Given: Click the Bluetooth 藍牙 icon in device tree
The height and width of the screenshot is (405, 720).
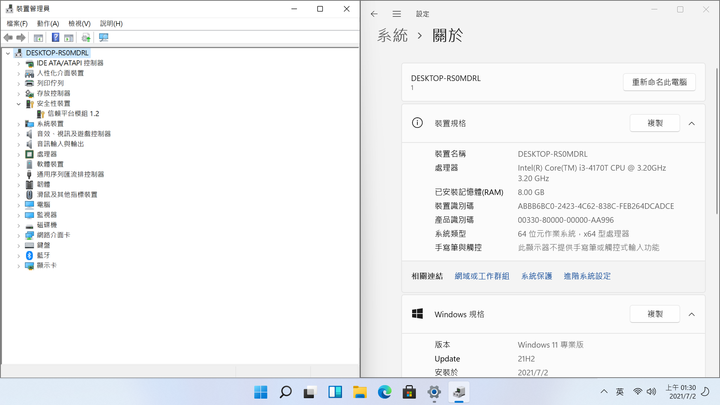Looking at the screenshot, I should (x=29, y=255).
